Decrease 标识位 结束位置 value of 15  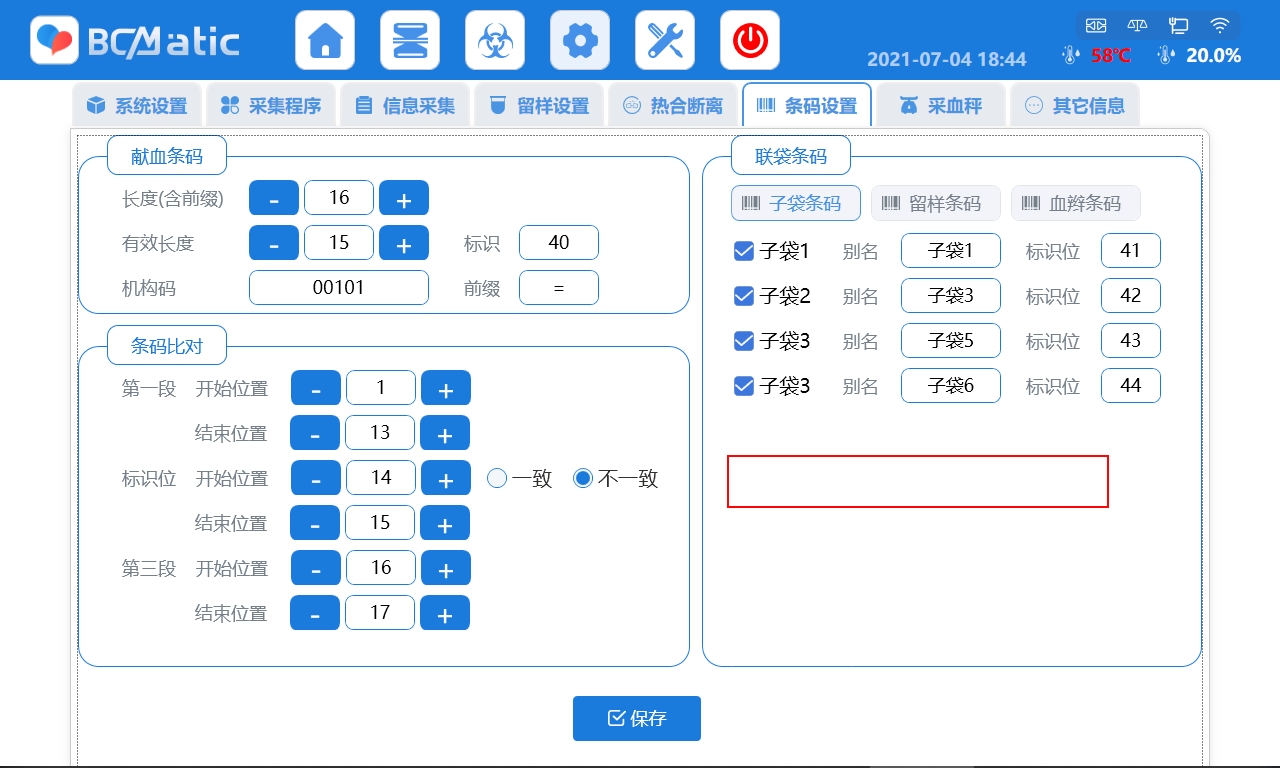coord(315,523)
